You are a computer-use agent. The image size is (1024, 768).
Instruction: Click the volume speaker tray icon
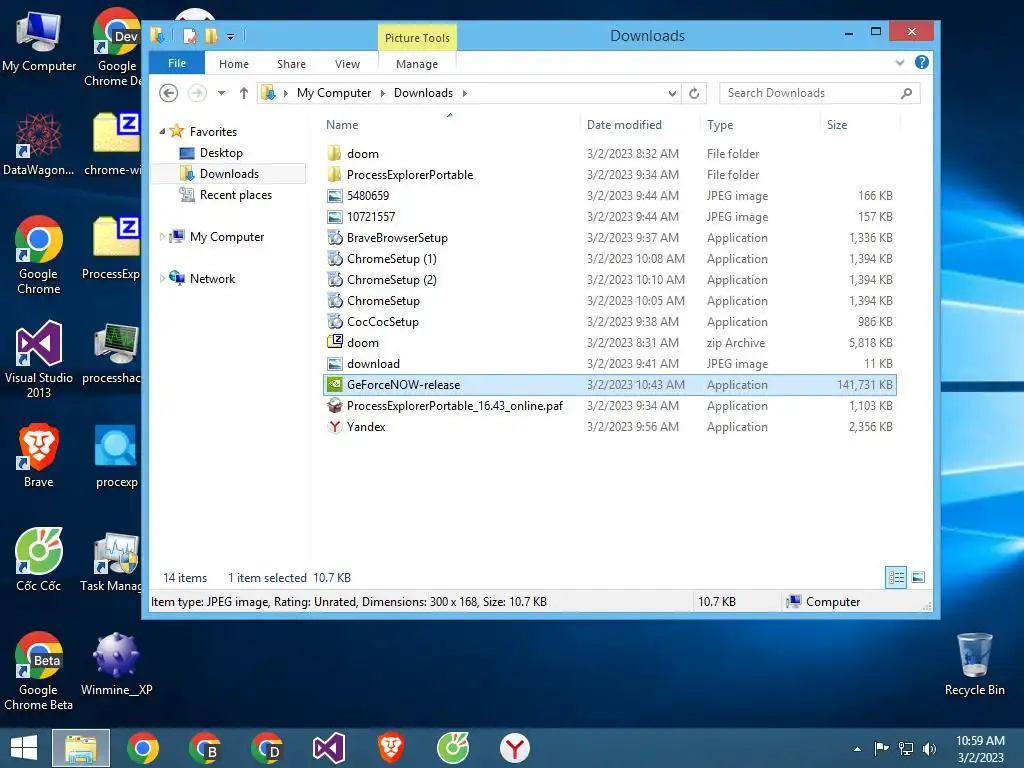[929, 748]
